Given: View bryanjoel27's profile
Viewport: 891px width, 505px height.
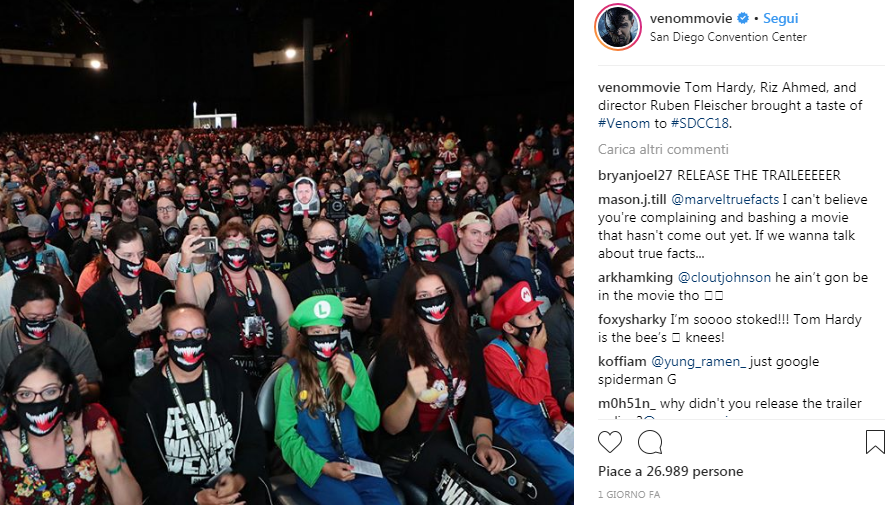Looking at the screenshot, I should coord(635,176).
